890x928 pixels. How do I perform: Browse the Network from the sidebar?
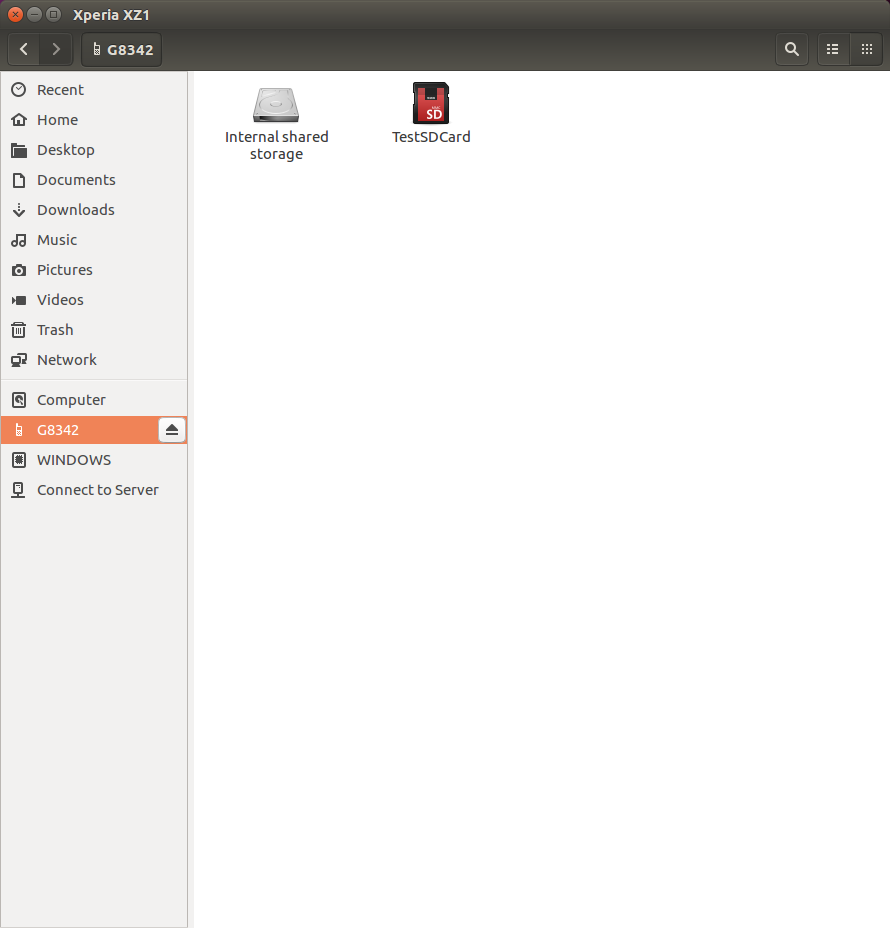click(x=66, y=360)
